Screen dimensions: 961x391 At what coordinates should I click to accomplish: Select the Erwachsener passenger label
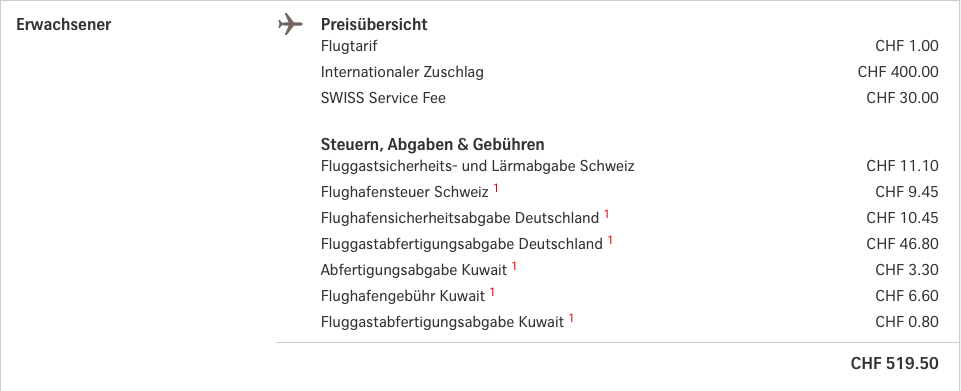click(x=64, y=25)
